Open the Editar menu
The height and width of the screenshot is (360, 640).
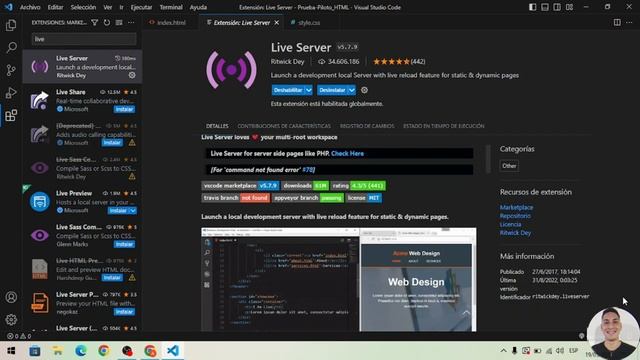point(56,7)
